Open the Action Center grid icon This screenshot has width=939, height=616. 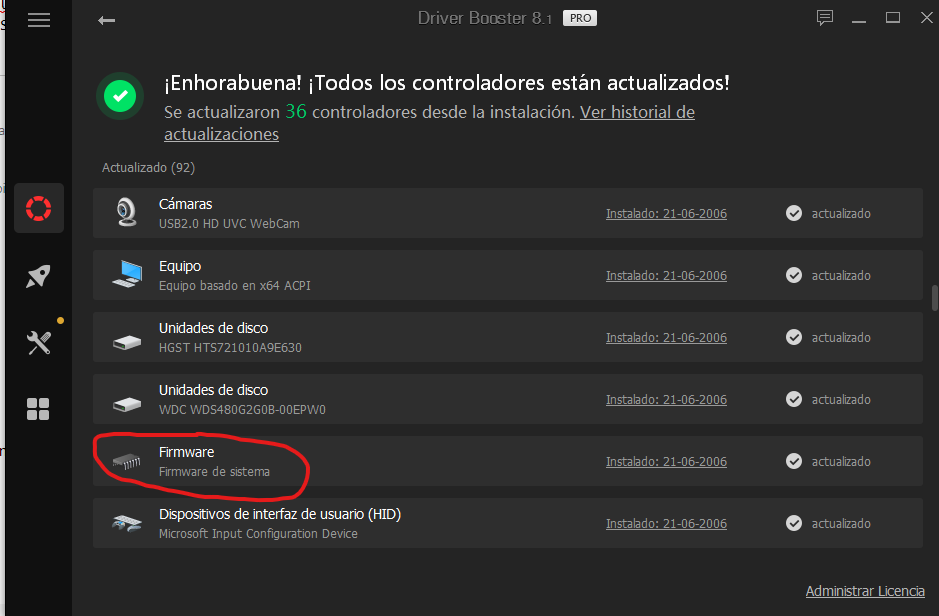[38, 409]
